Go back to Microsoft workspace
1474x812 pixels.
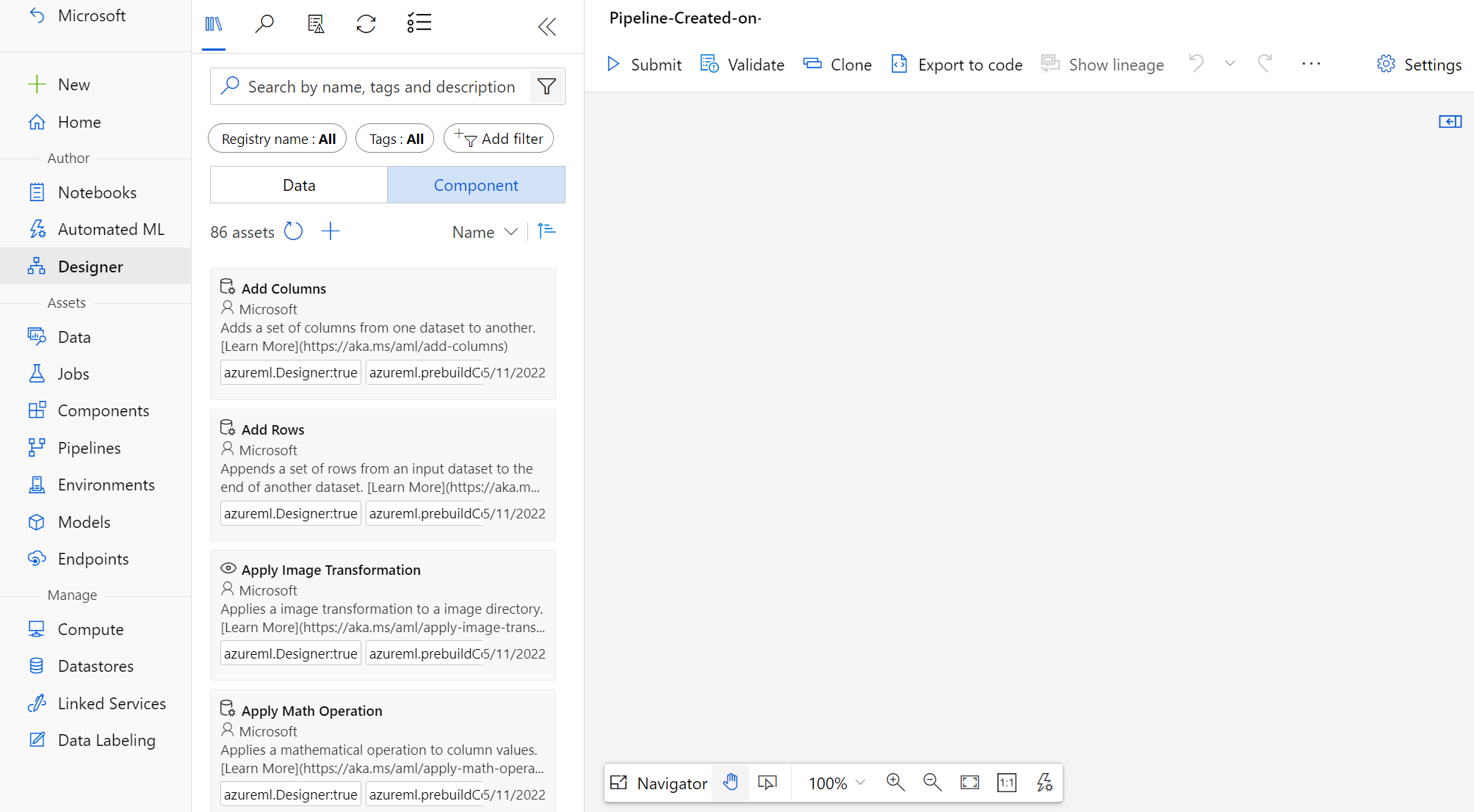[x=77, y=15]
